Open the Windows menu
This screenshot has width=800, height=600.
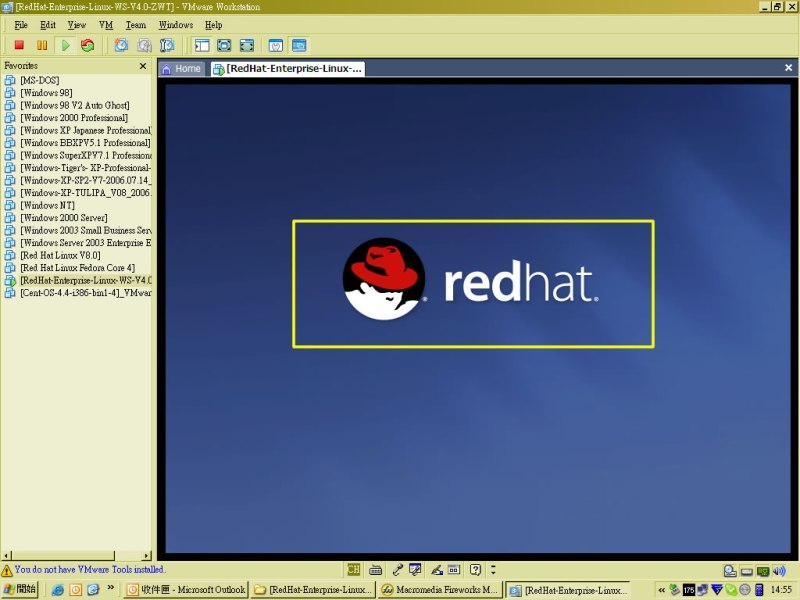(x=176, y=25)
